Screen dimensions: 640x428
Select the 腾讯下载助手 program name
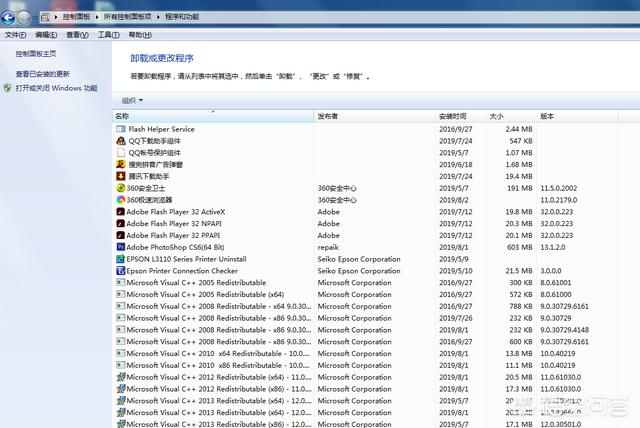tap(149, 177)
